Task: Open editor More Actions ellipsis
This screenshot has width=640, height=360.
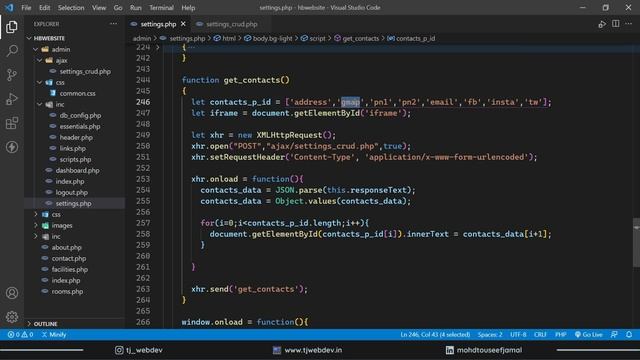Action: coord(629,24)
